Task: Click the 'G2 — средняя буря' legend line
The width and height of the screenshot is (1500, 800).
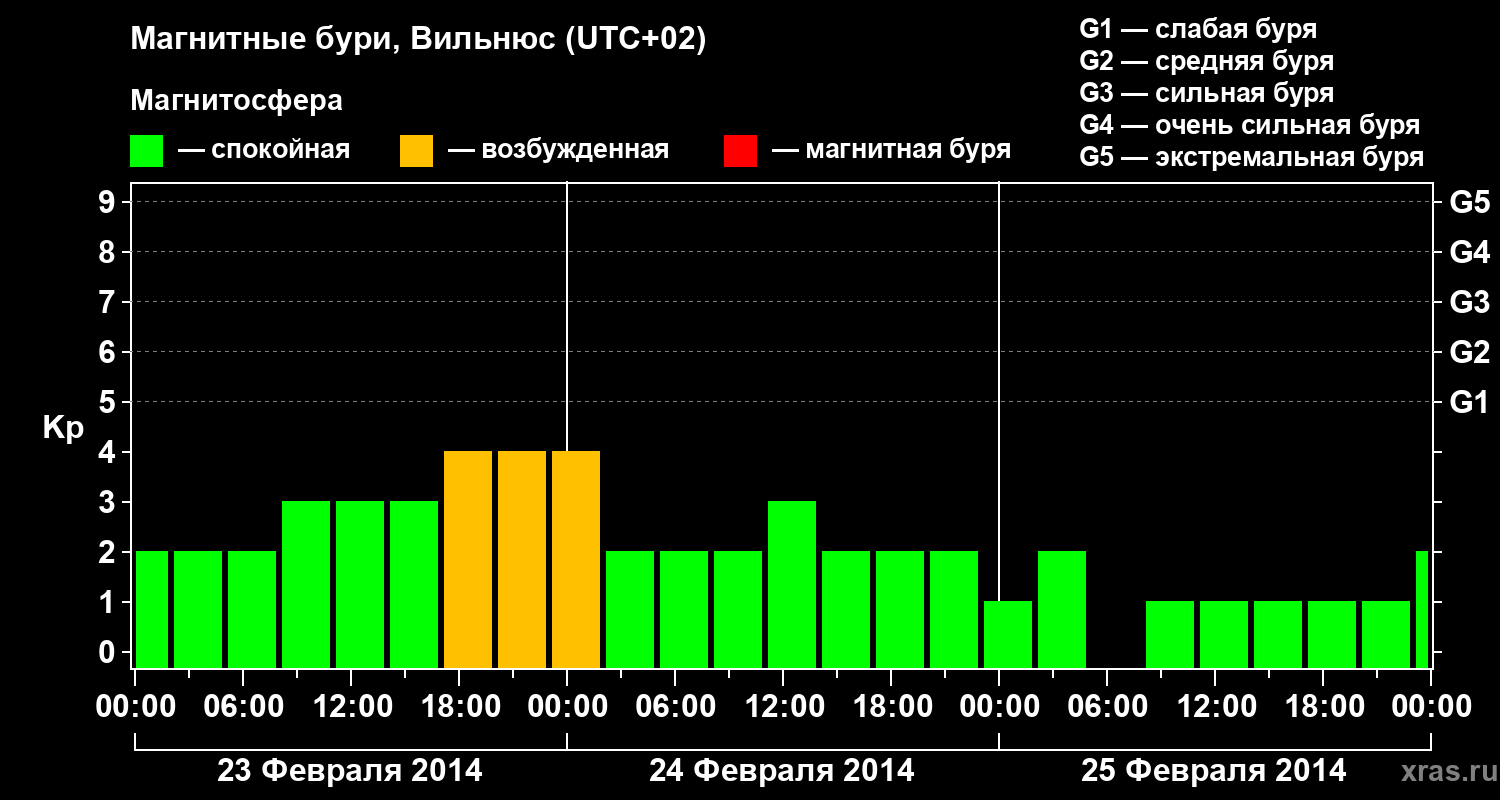Action: (x=1206, y=61)
